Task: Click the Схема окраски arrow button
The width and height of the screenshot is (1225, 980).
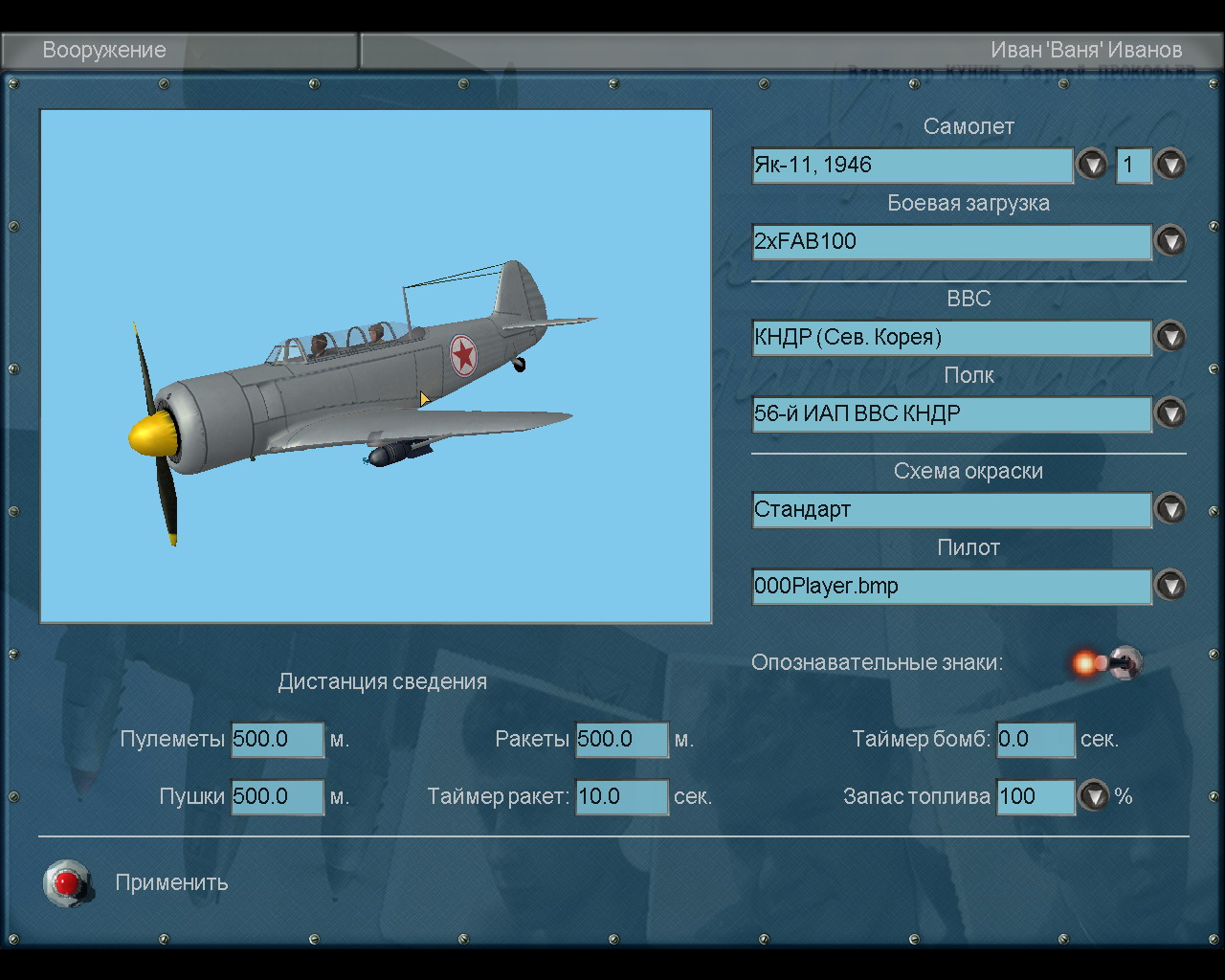Action: (1170, 509)
